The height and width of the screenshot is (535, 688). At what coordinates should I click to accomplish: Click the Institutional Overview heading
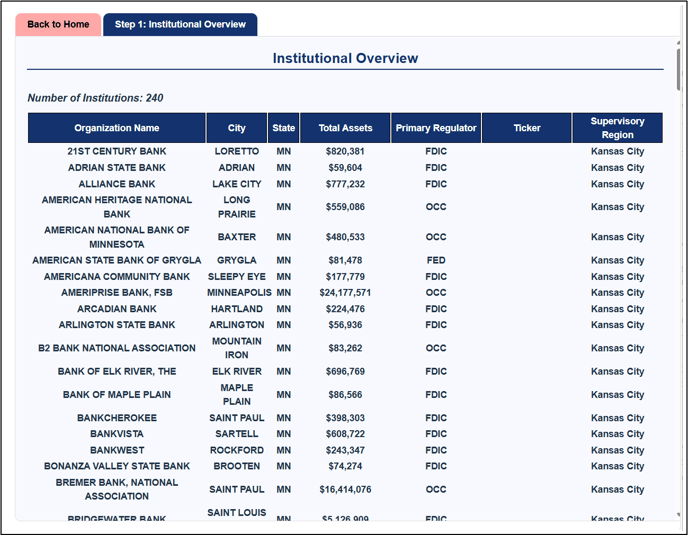click(x=345, y=58)
